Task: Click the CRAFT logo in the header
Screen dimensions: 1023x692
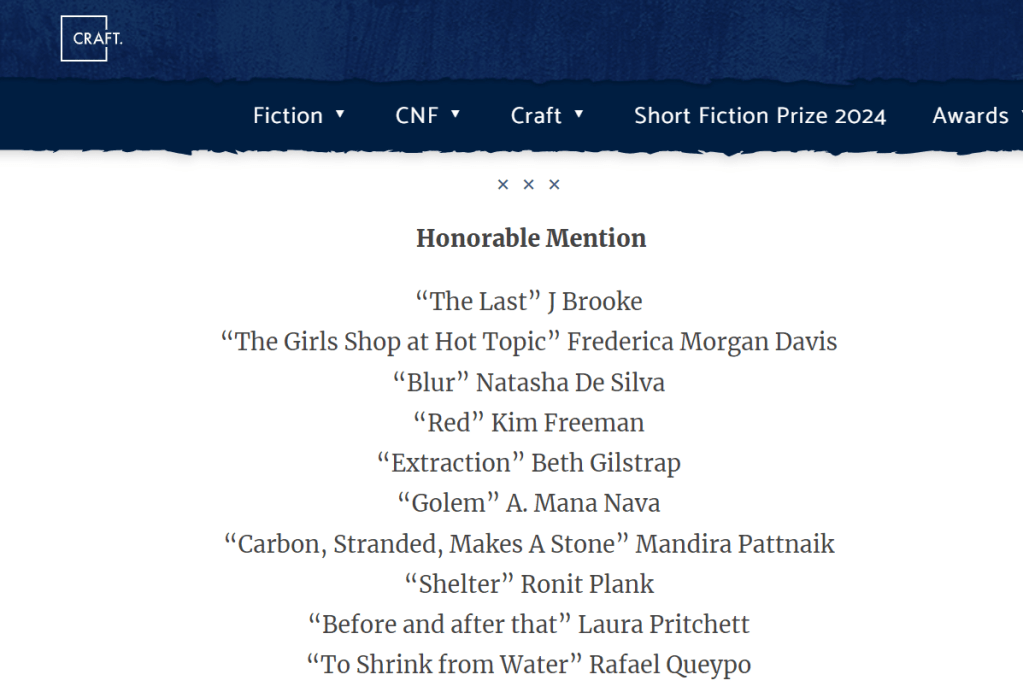Action: click(84, 39)
